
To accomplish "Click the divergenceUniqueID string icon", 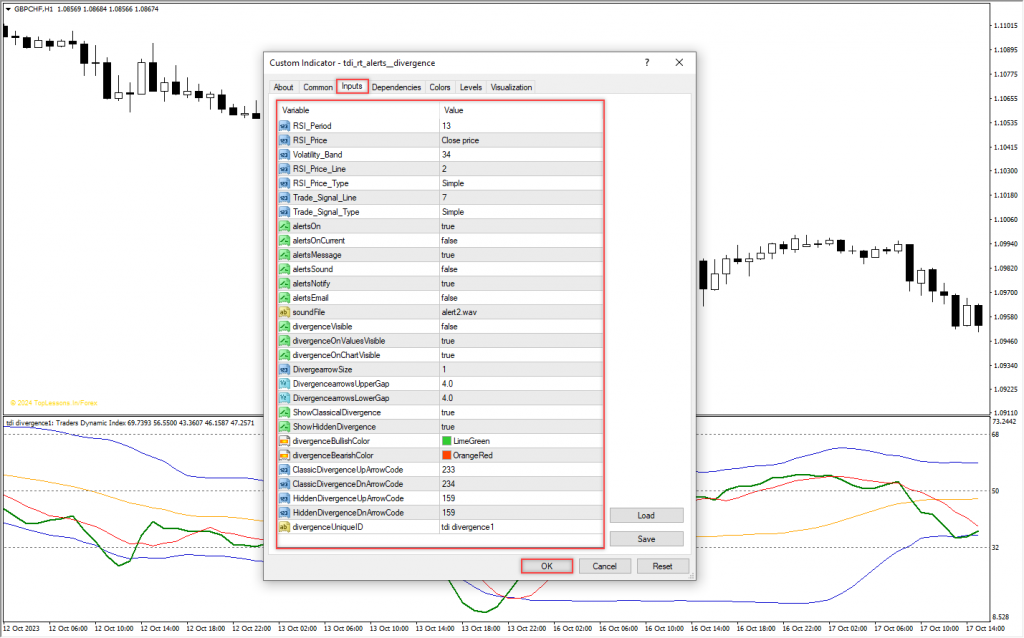I will tap(285, 527).
